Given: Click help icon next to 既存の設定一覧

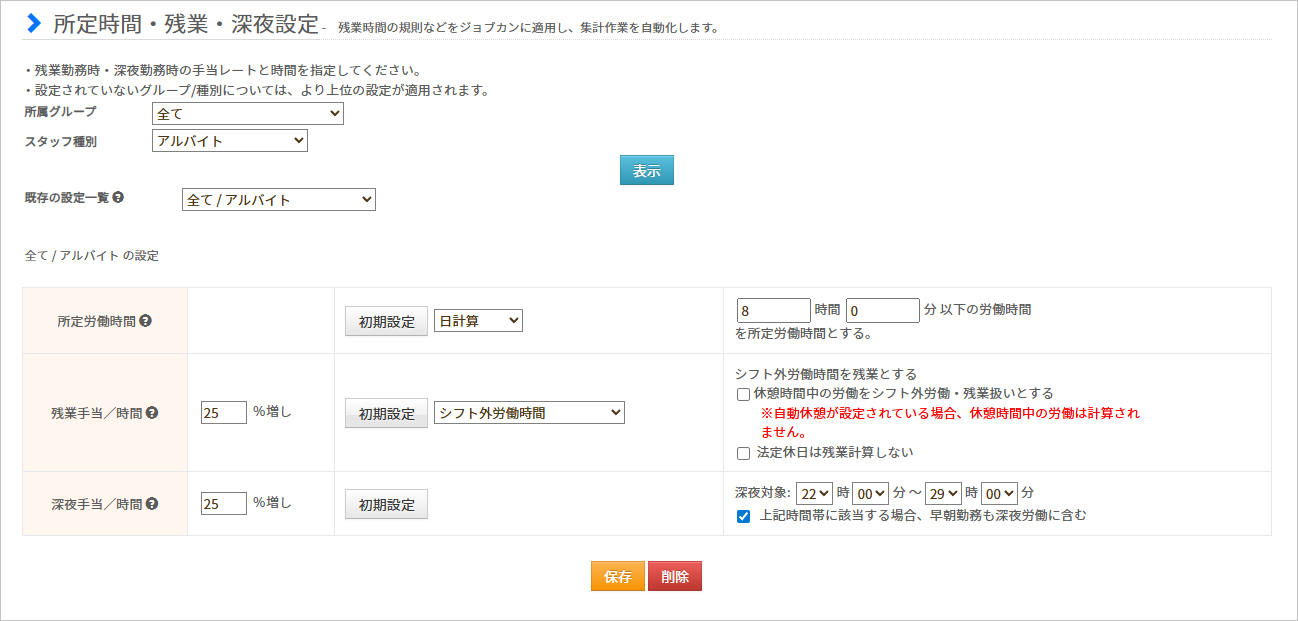Looking at the screenshot, I should [118, 198].
